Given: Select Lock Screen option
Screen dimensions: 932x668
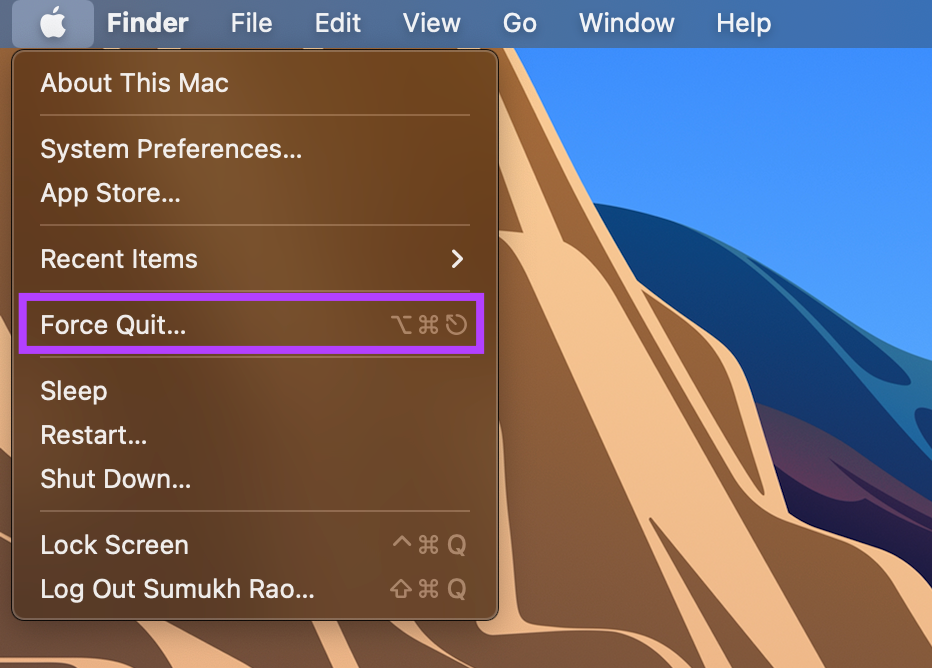Looking at the screenshot, I should [x=255, y=544].
